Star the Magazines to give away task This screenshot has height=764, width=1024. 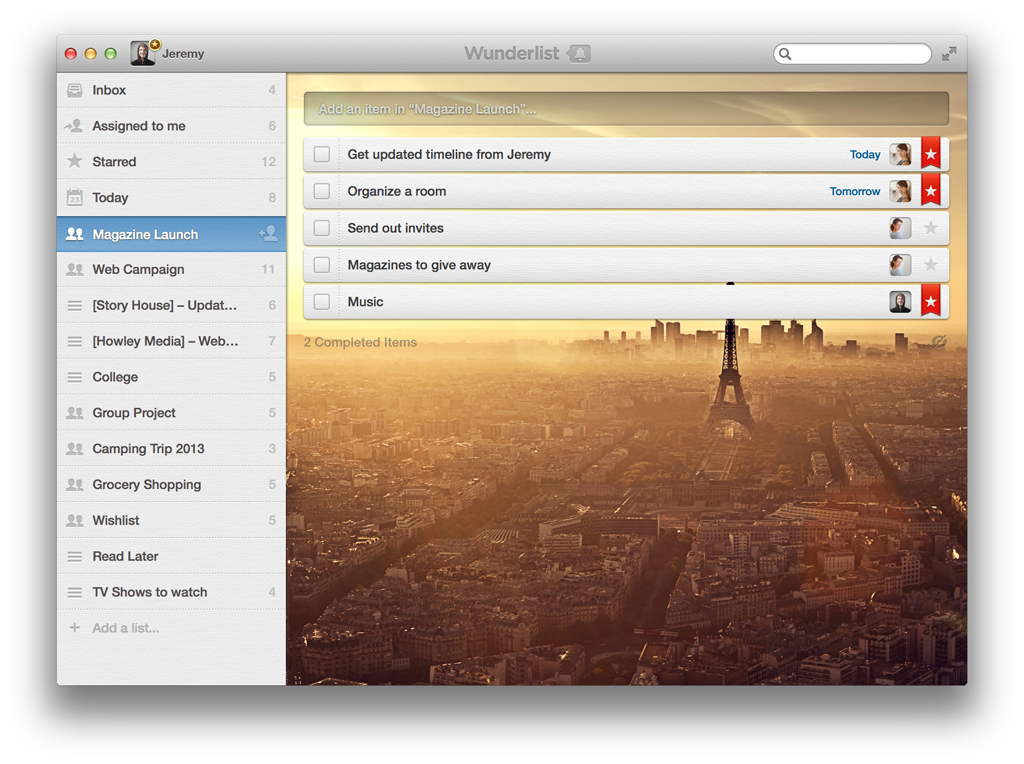[x=930, y=265]
